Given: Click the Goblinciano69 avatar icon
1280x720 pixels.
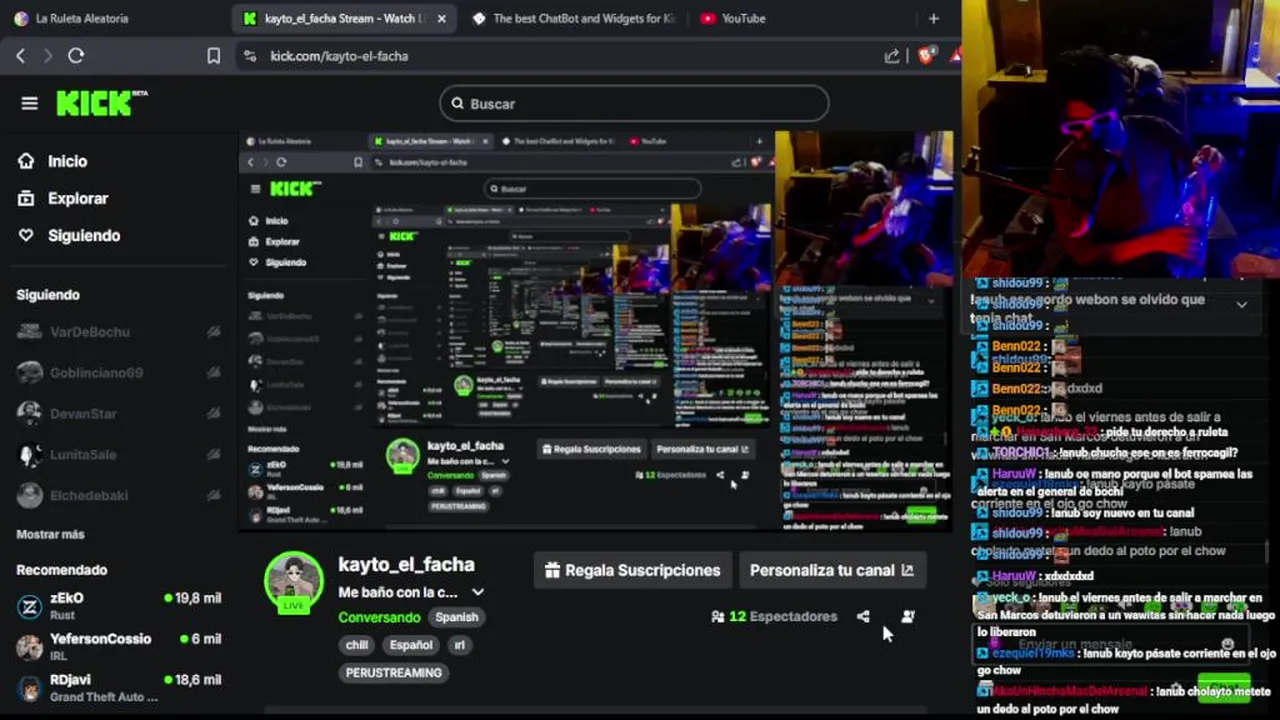Looking at the screenshot, I should 29,372.
